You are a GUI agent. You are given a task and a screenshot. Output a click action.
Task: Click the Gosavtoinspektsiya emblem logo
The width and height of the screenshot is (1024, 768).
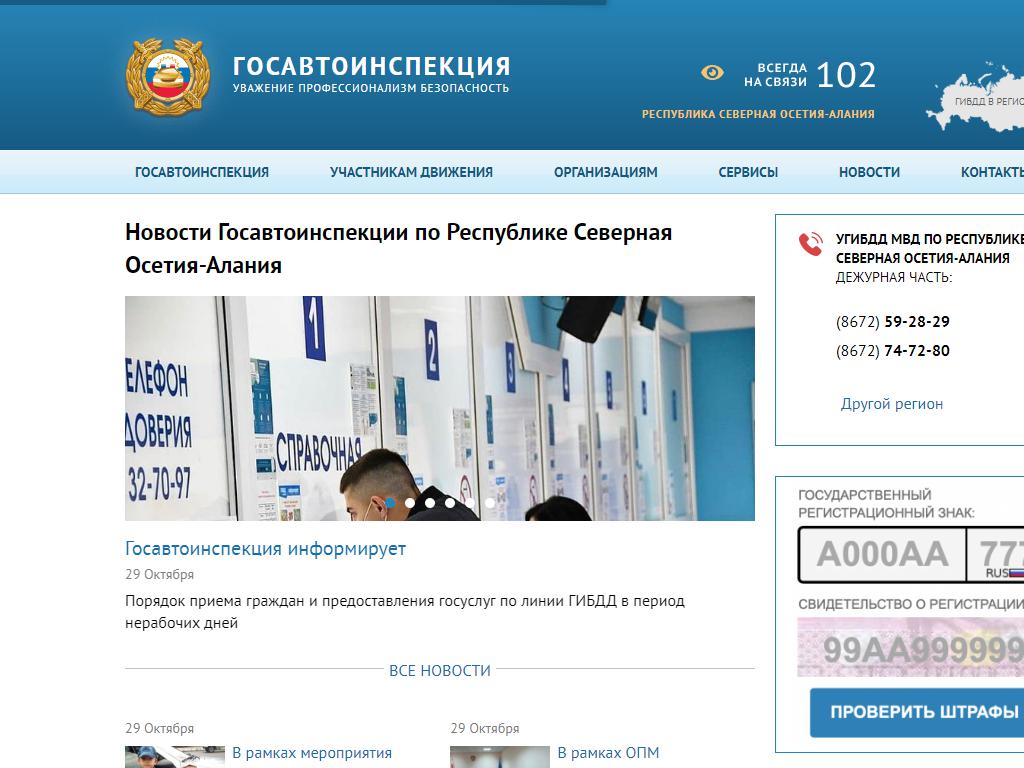(166, 75)
